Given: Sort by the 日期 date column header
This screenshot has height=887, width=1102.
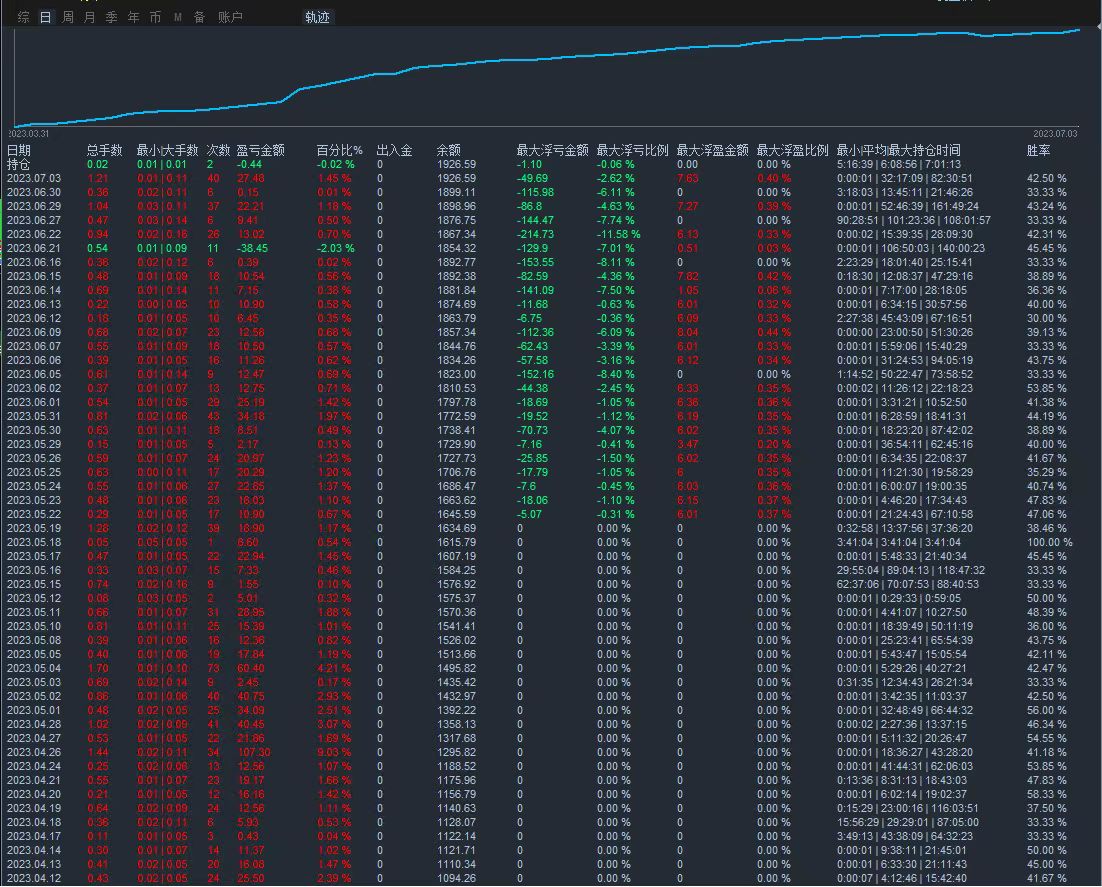Looking at the screenshot, I should (19, 150).
